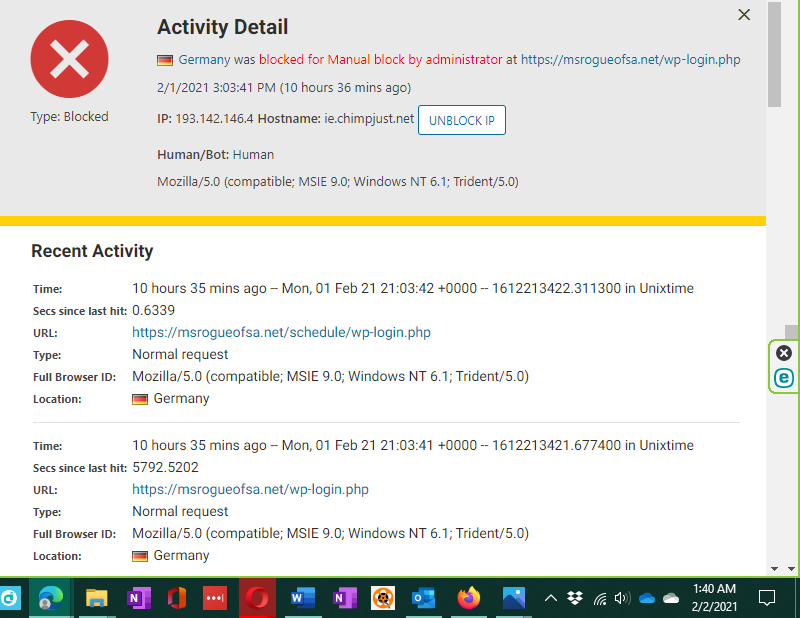
Task: Open Firefox from the taskbar
Action: pos(468,598)
